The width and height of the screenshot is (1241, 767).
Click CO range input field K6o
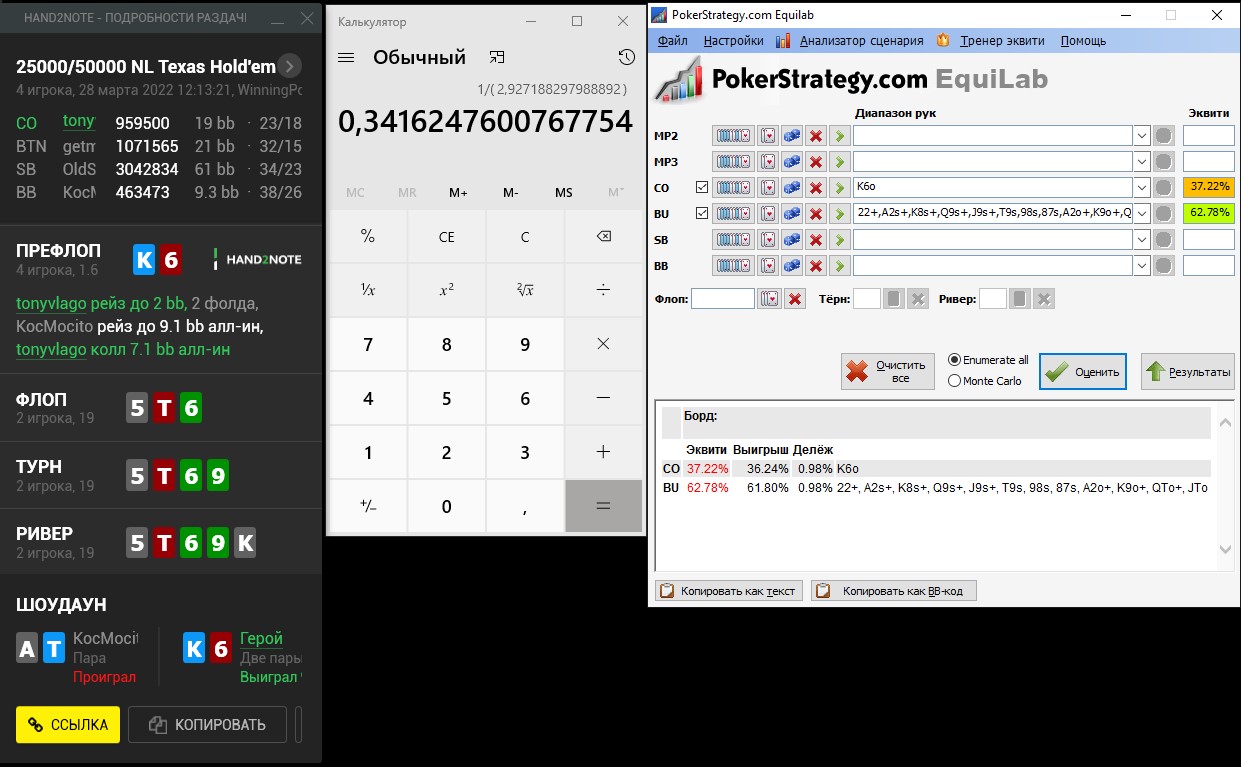tap(993, 187)
